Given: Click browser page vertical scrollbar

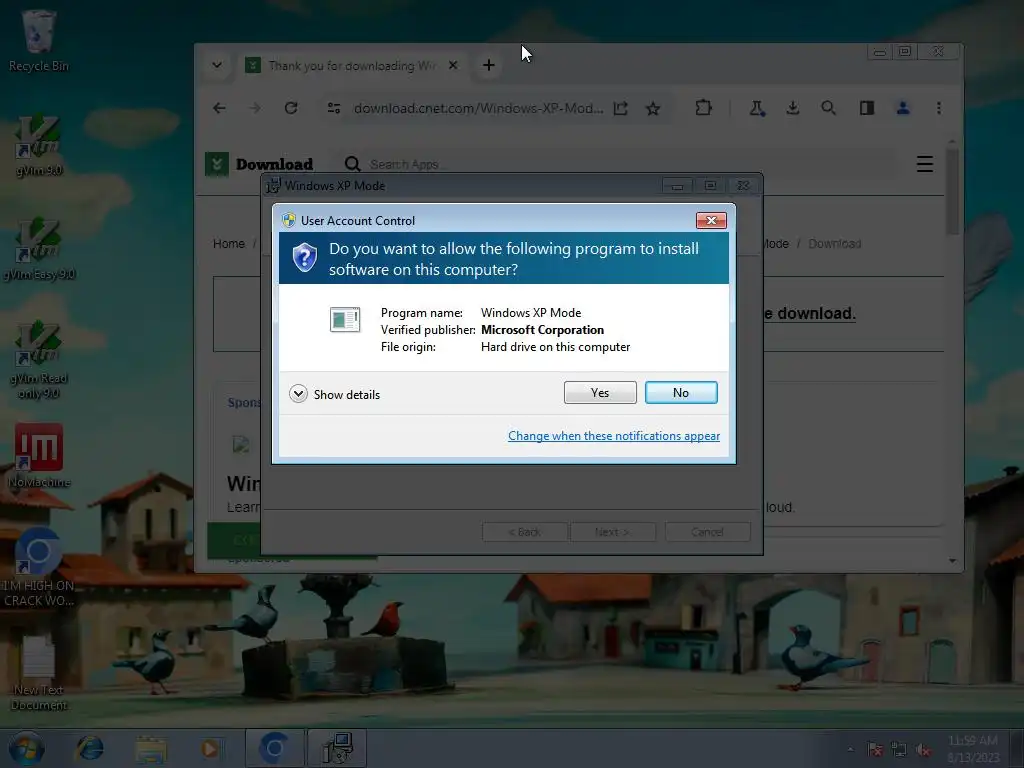Looking at the screenshot, I should (952, 193).
